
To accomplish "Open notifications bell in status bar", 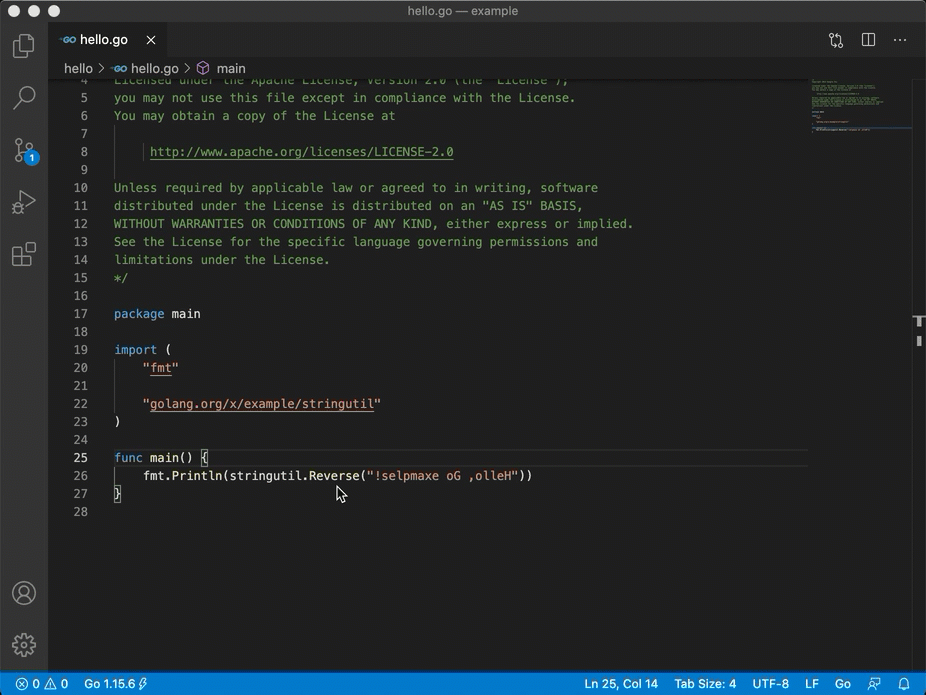I will tap(904, 684).
